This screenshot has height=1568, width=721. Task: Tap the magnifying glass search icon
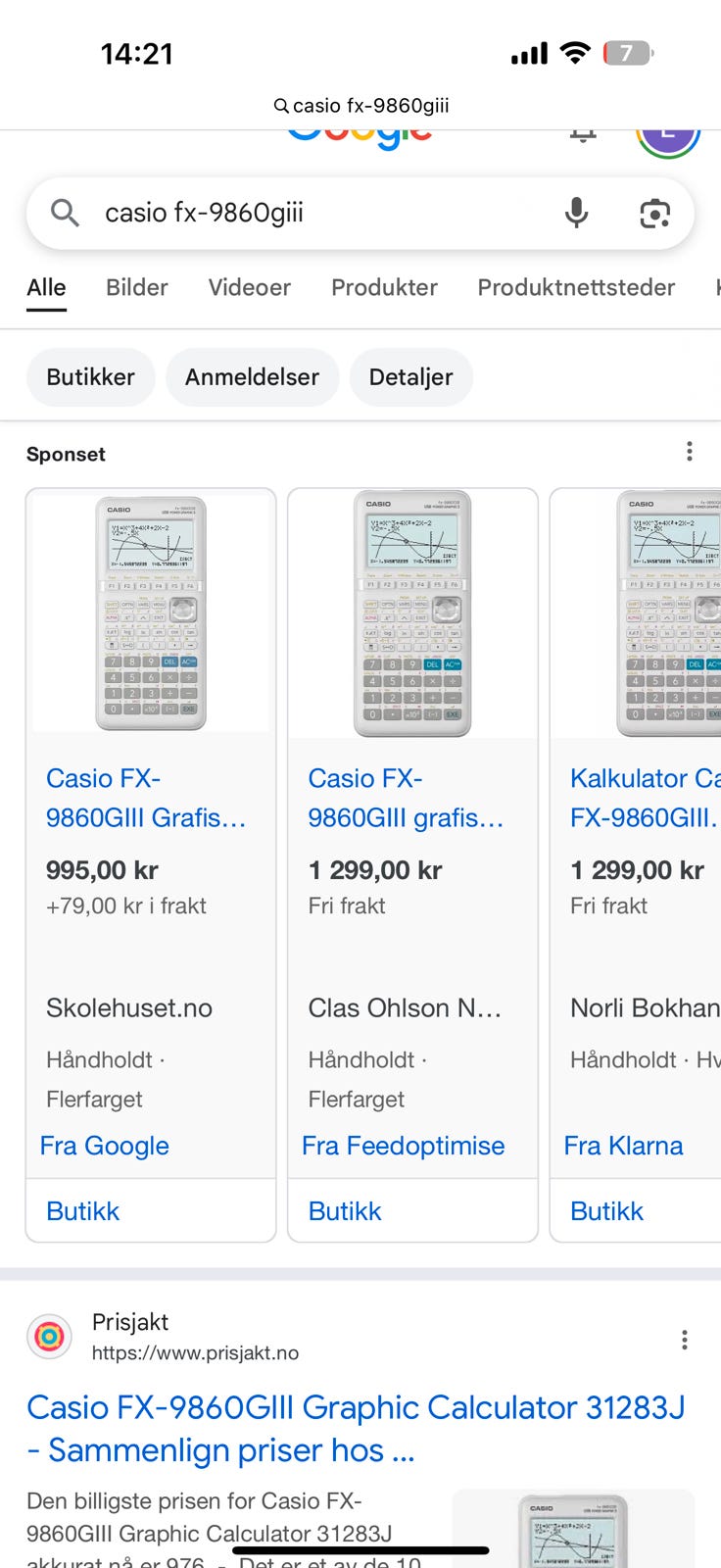pos(65,213)
